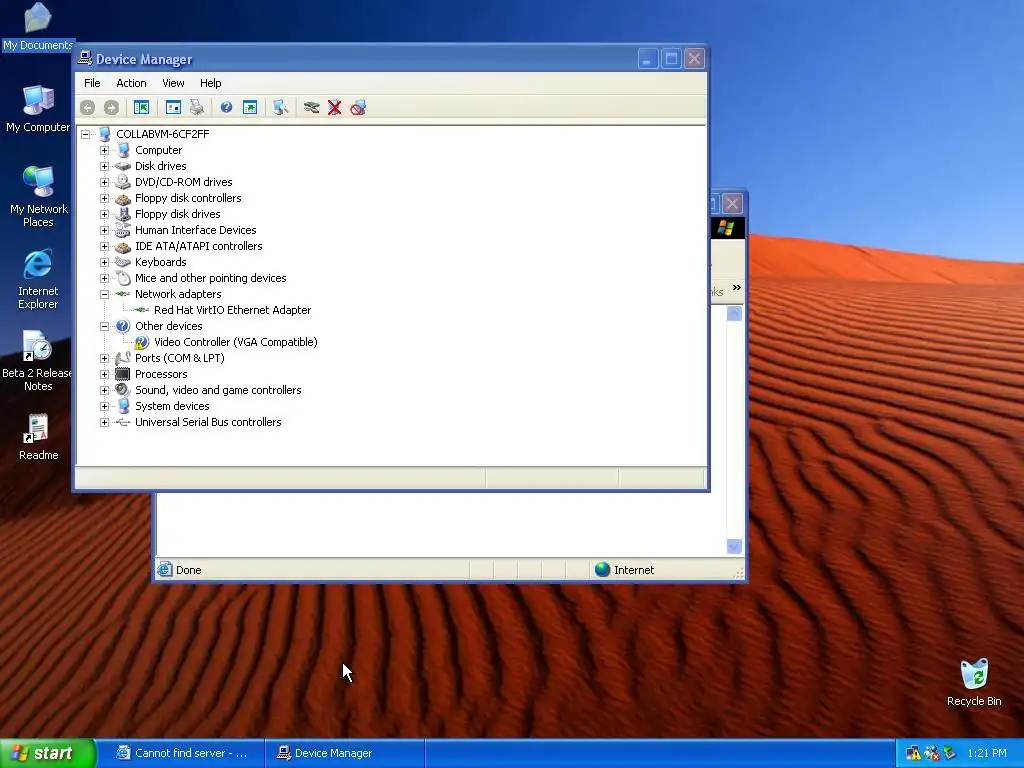The width and height of the screenshot is (1024, 768).
Task: Click the Update Driver toolbar icon
Action: point(312,107)
